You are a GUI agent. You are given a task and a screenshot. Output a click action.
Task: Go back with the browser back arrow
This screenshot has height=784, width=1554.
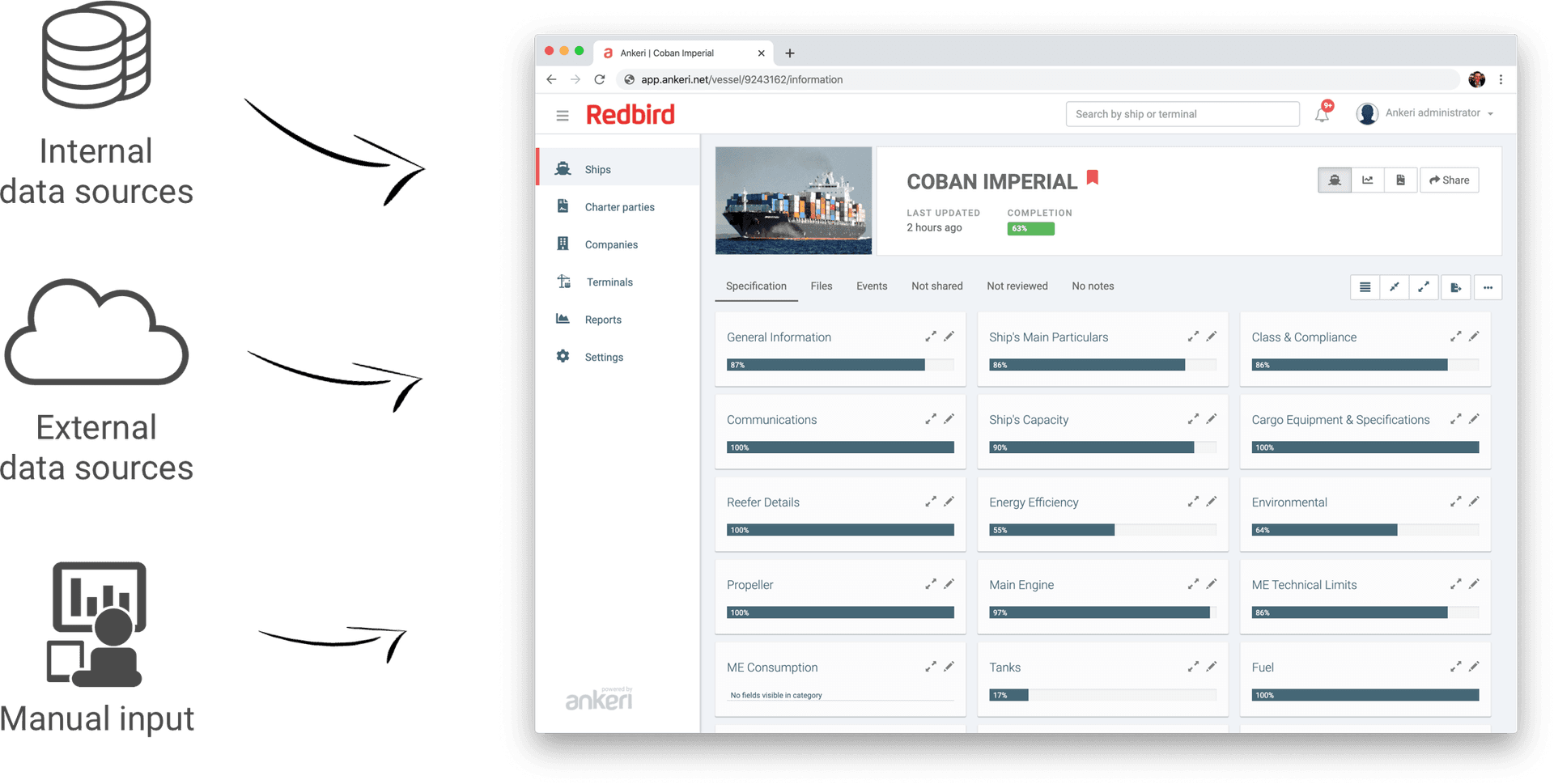pos(551,79)
